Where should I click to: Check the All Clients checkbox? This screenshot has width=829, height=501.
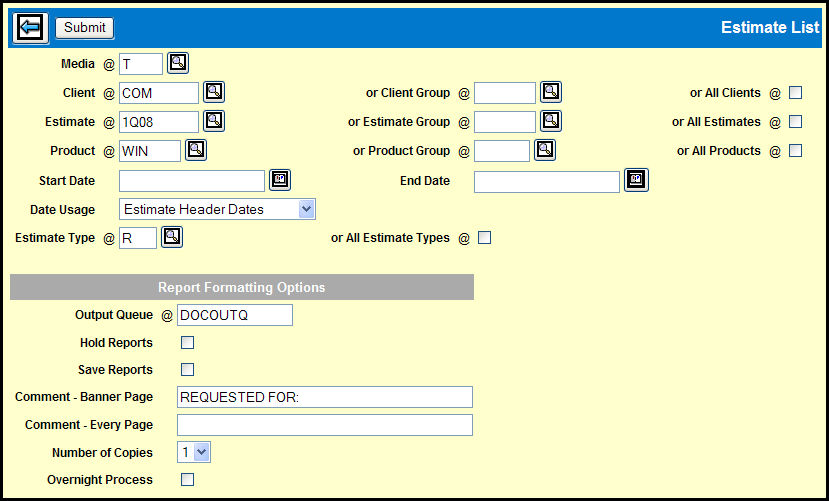pyautogui.click(x=796, y=93)
